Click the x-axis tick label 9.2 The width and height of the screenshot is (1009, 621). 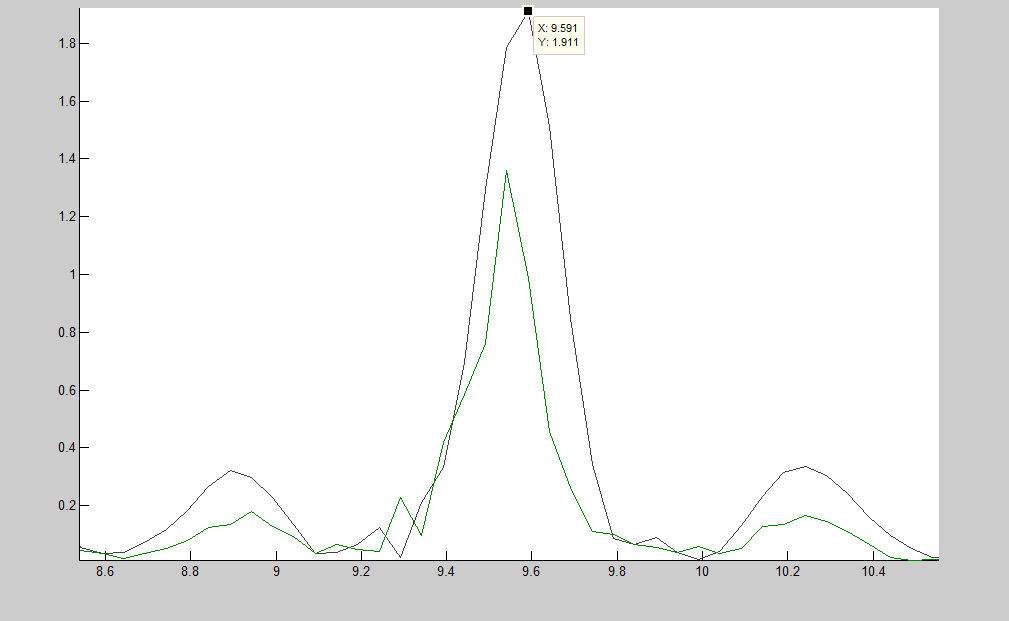[x=361, y=572]
